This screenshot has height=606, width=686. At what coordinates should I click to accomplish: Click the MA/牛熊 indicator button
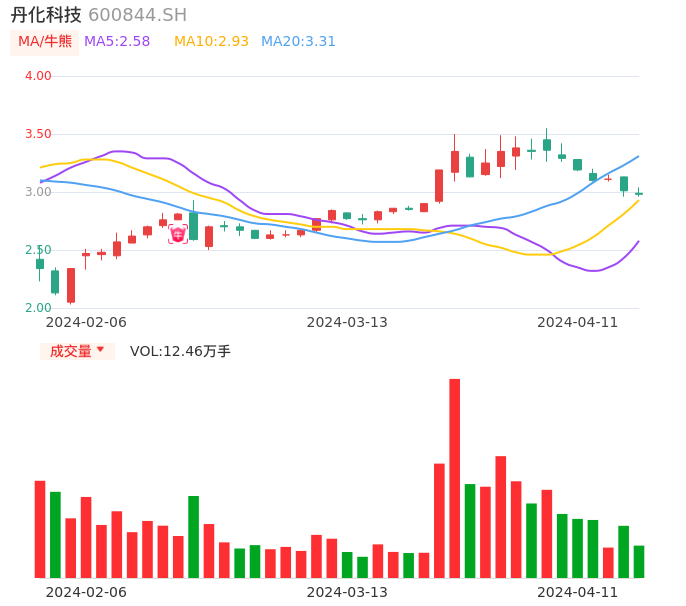45,42
